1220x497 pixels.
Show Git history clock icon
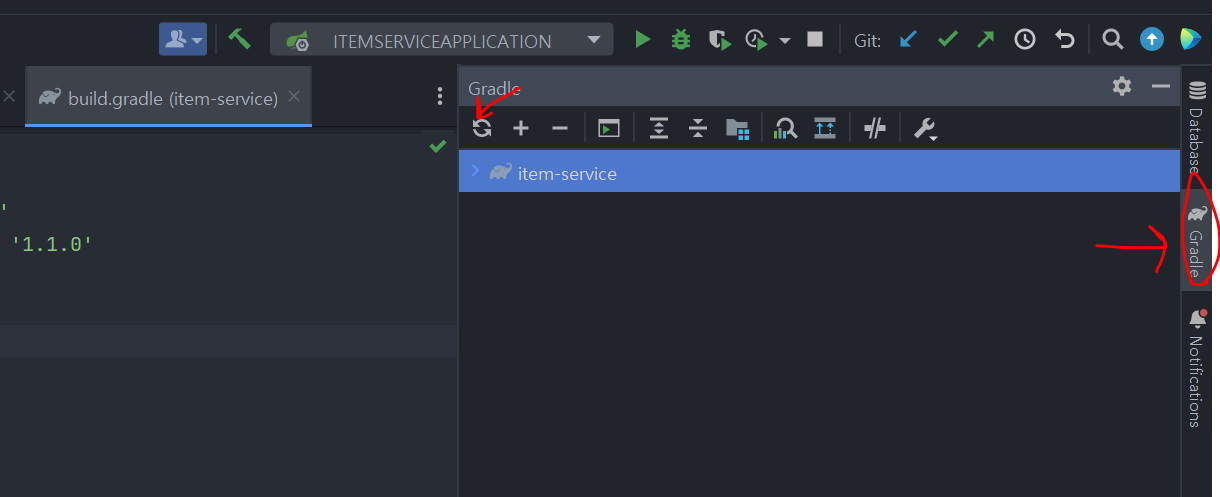1025,40
